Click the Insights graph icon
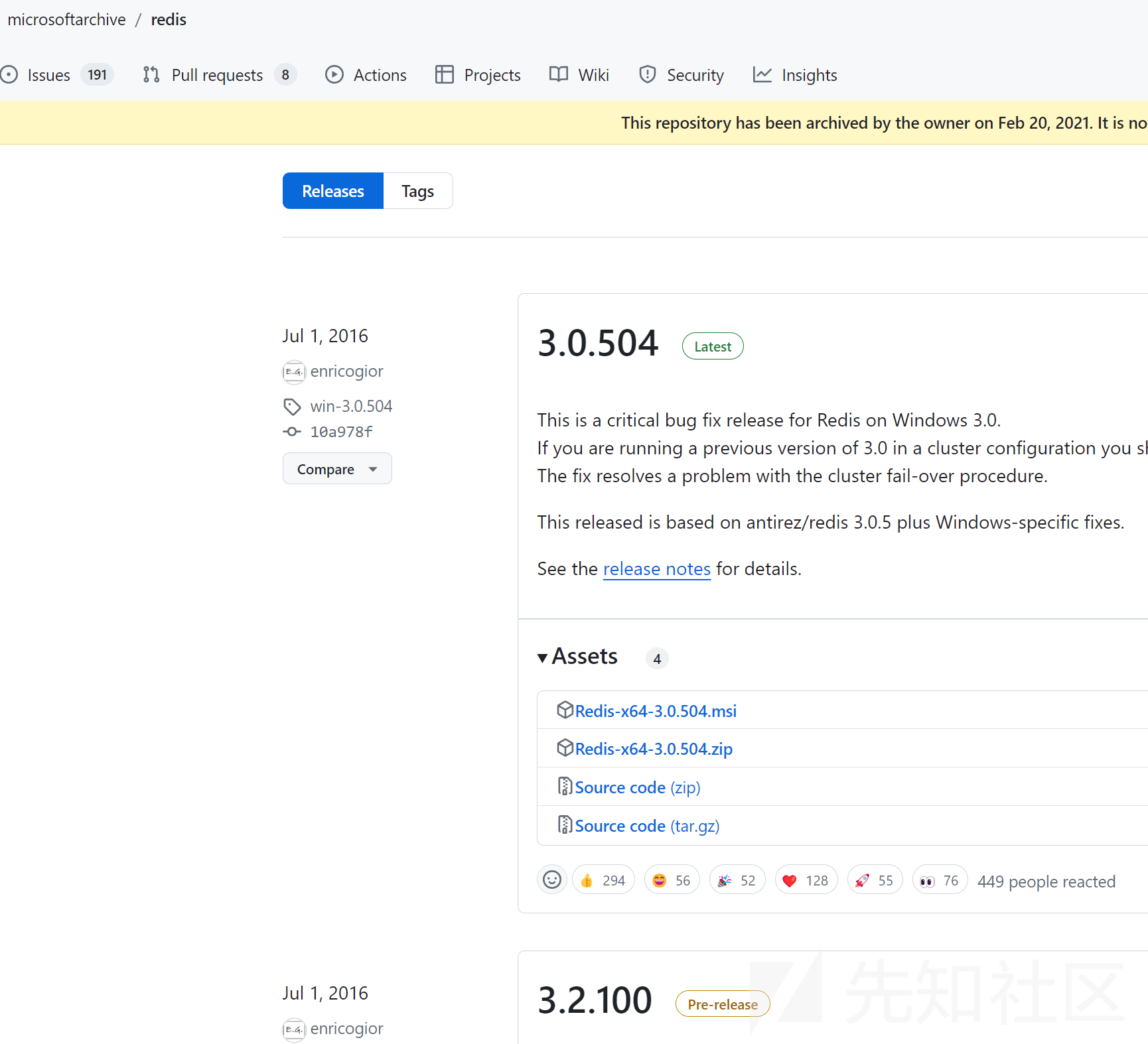This screenshot has width=1148, height=1044. tap(762, 74)
